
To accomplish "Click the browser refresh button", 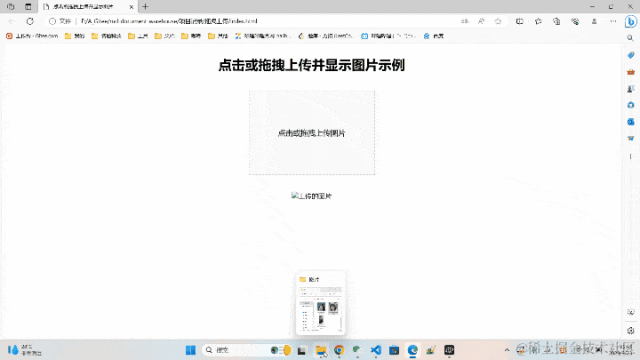I will 30,21.
